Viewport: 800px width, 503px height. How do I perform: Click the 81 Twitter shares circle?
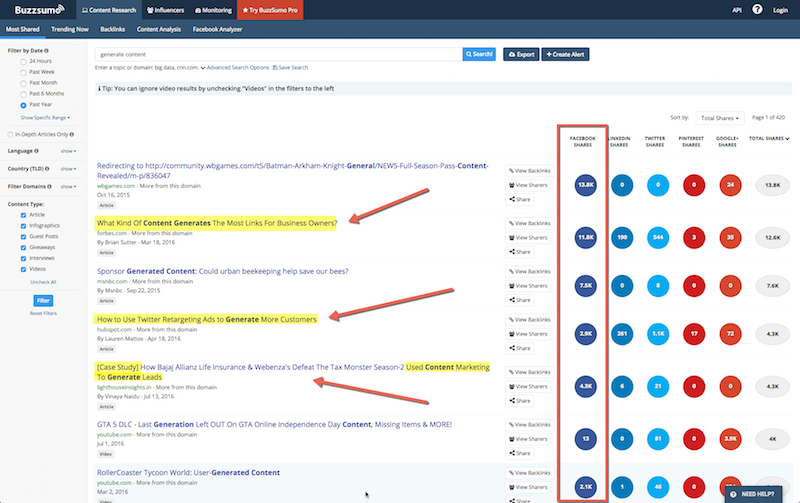click(658, 439)
